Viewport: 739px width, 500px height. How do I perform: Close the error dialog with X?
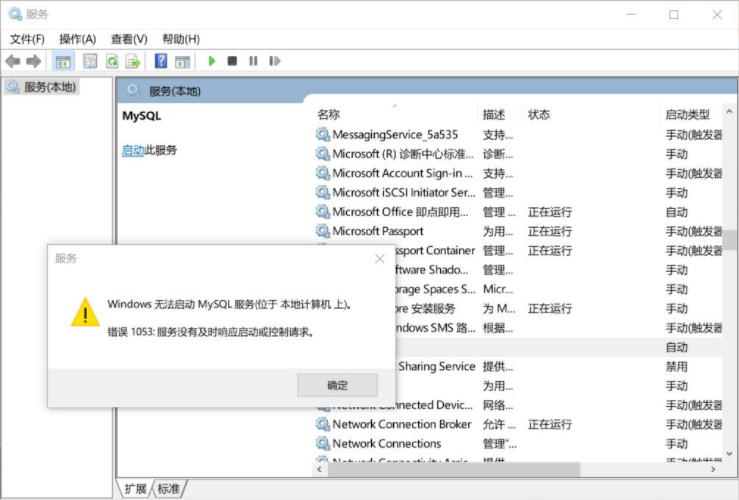coord(379,259)
